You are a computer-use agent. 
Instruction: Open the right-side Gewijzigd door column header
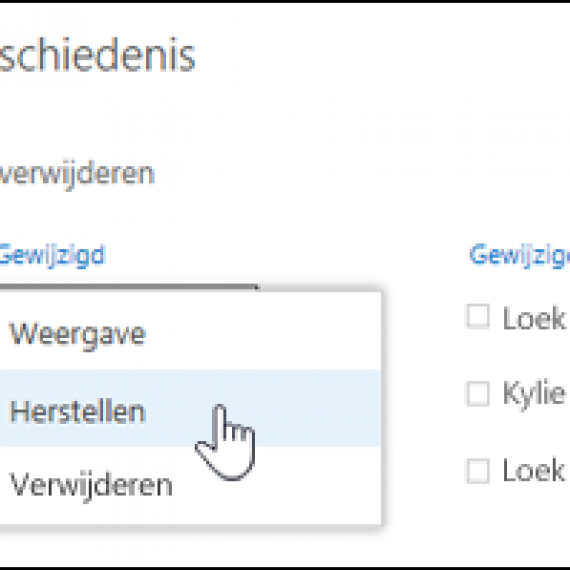pyautogui.click(x=519, y=255)
